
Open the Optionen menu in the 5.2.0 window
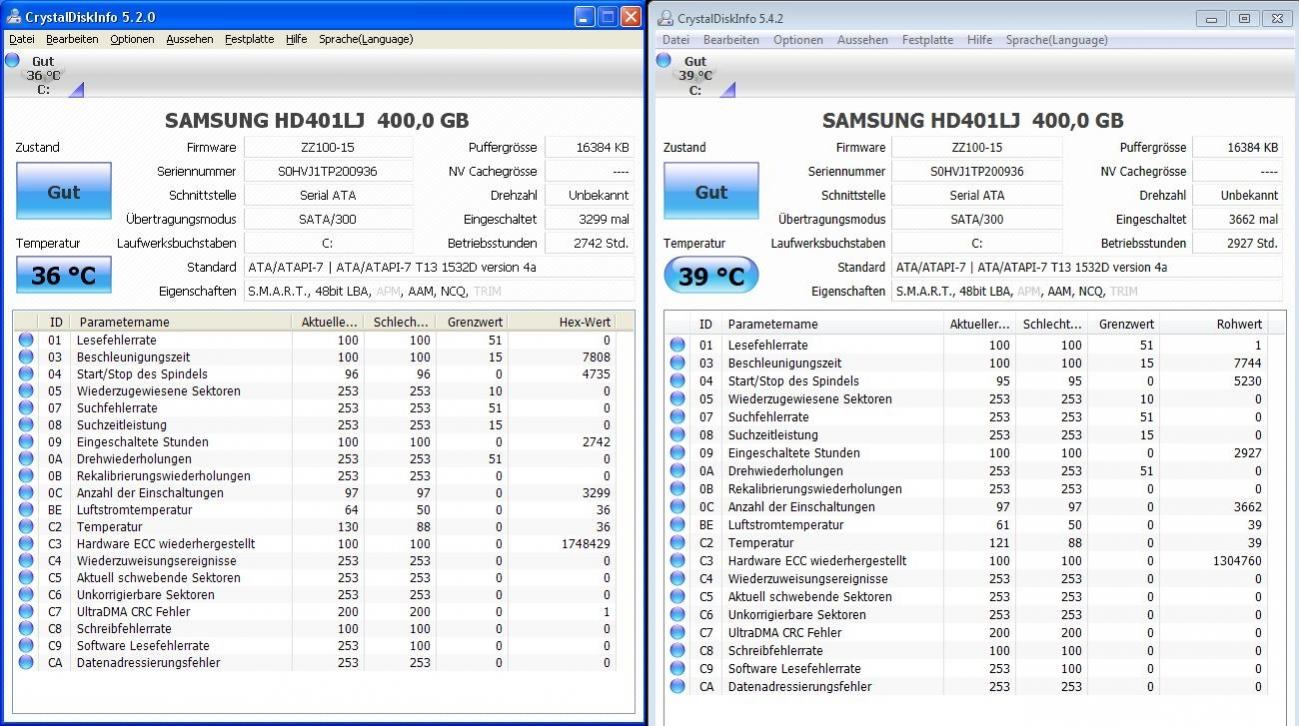pos(132,39)
